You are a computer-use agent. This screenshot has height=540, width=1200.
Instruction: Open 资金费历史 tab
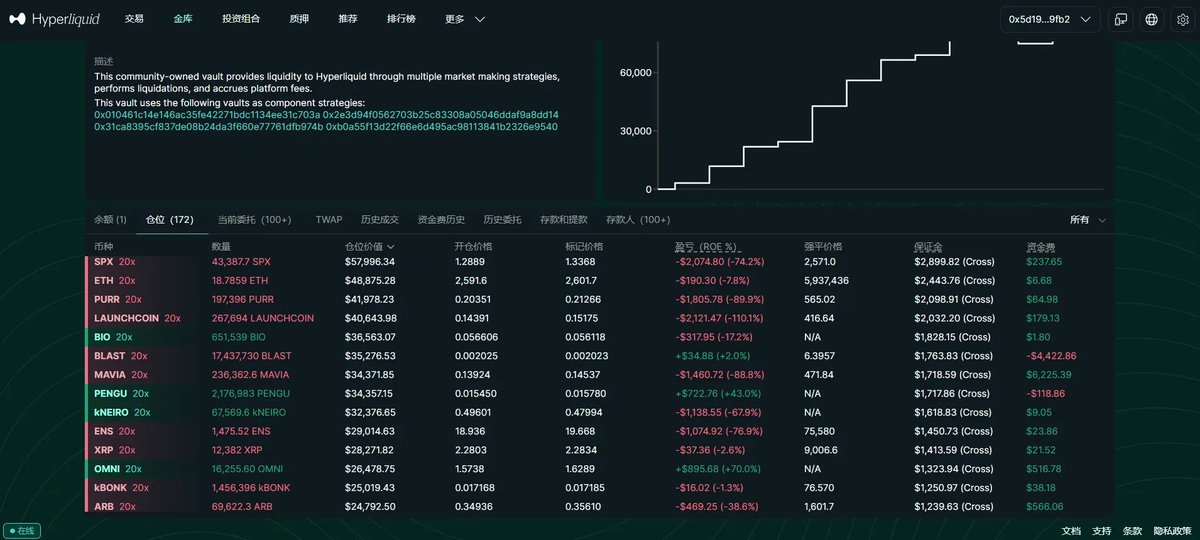click(441, 219)
